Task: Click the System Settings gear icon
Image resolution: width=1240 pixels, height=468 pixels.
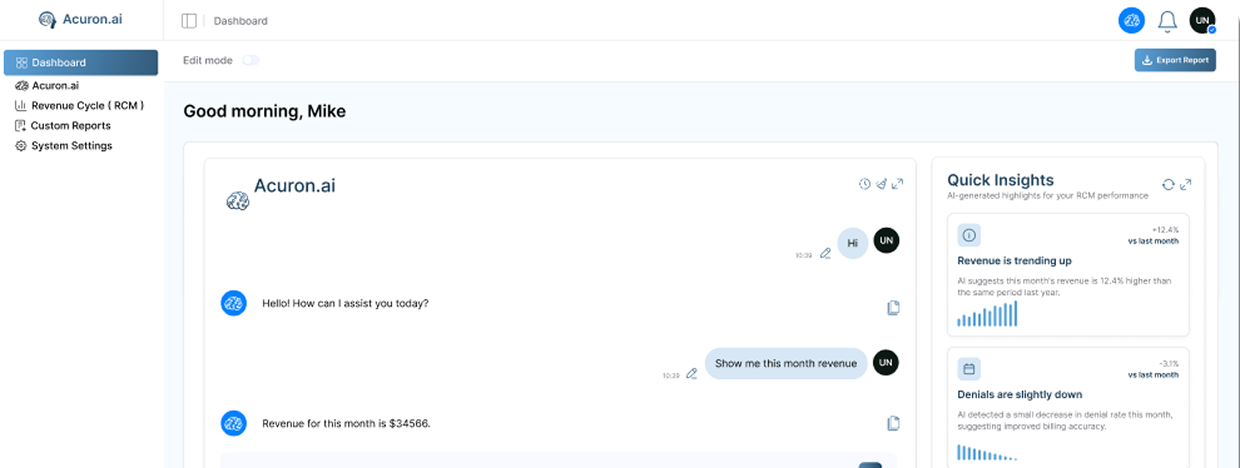Action: [x=21, y=146]
